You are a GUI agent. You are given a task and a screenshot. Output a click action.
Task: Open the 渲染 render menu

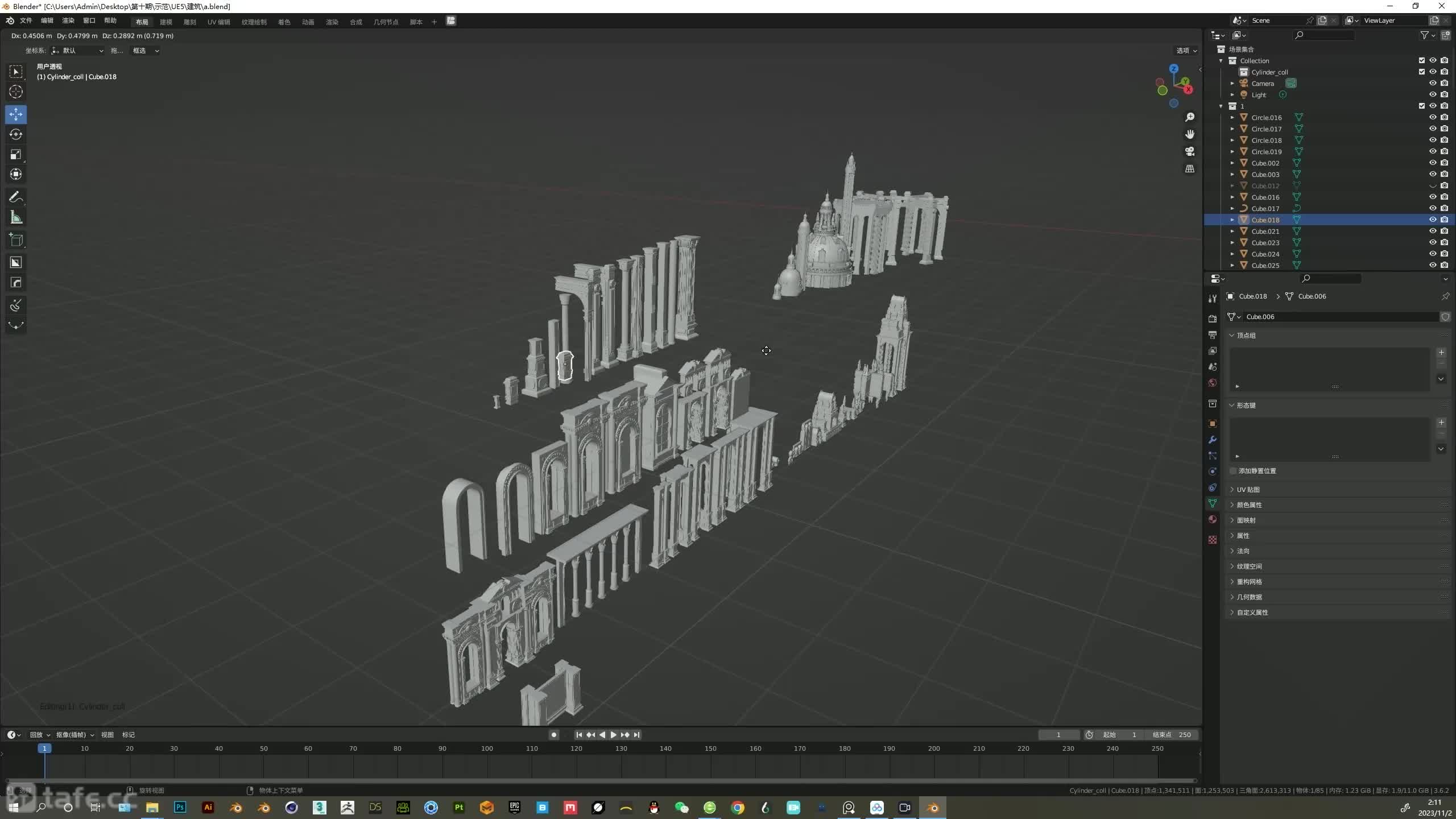click(68, 21)
